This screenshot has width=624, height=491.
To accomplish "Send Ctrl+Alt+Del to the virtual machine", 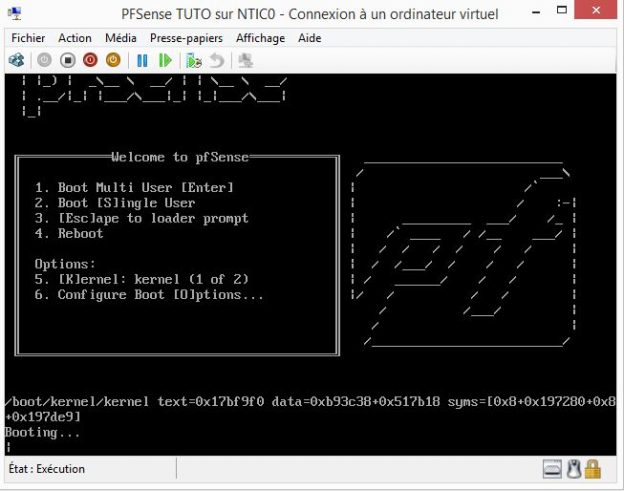I will pyautogui.click(x=17, y=60).
